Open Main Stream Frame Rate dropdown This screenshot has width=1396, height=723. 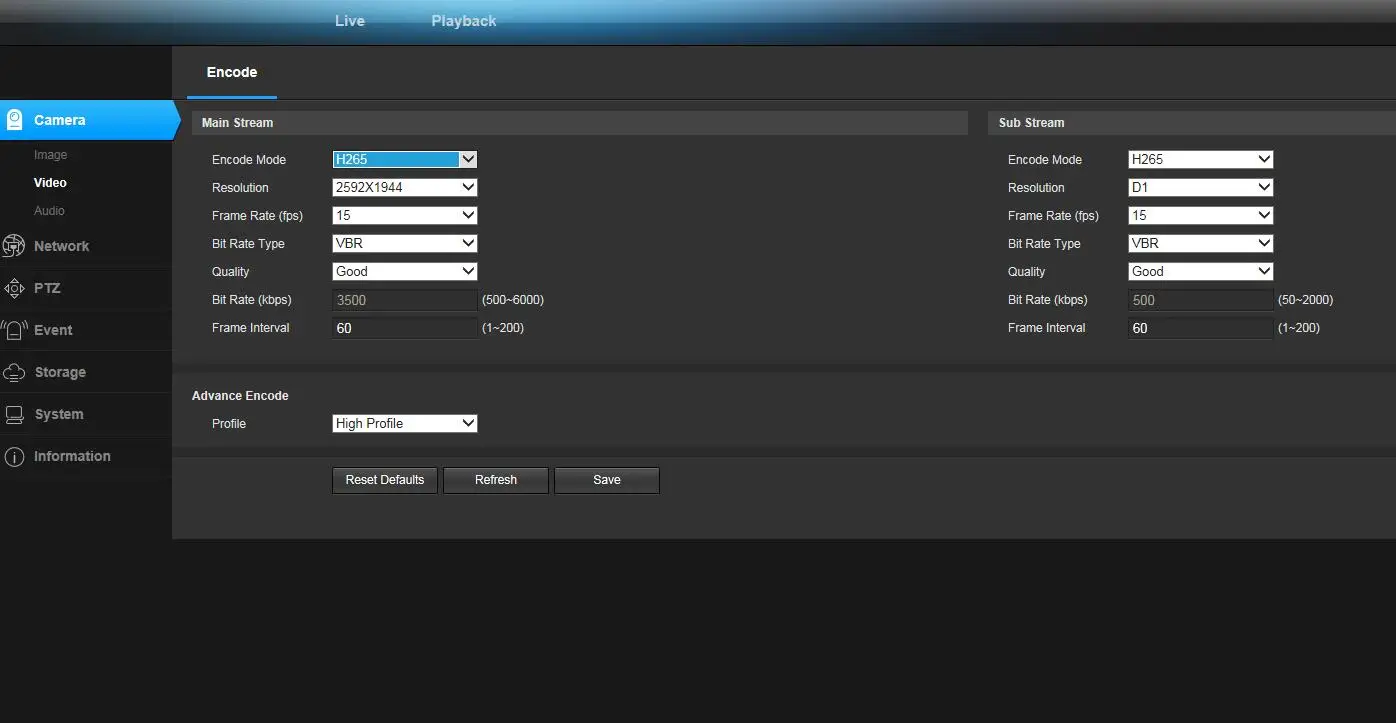point(405,215)
